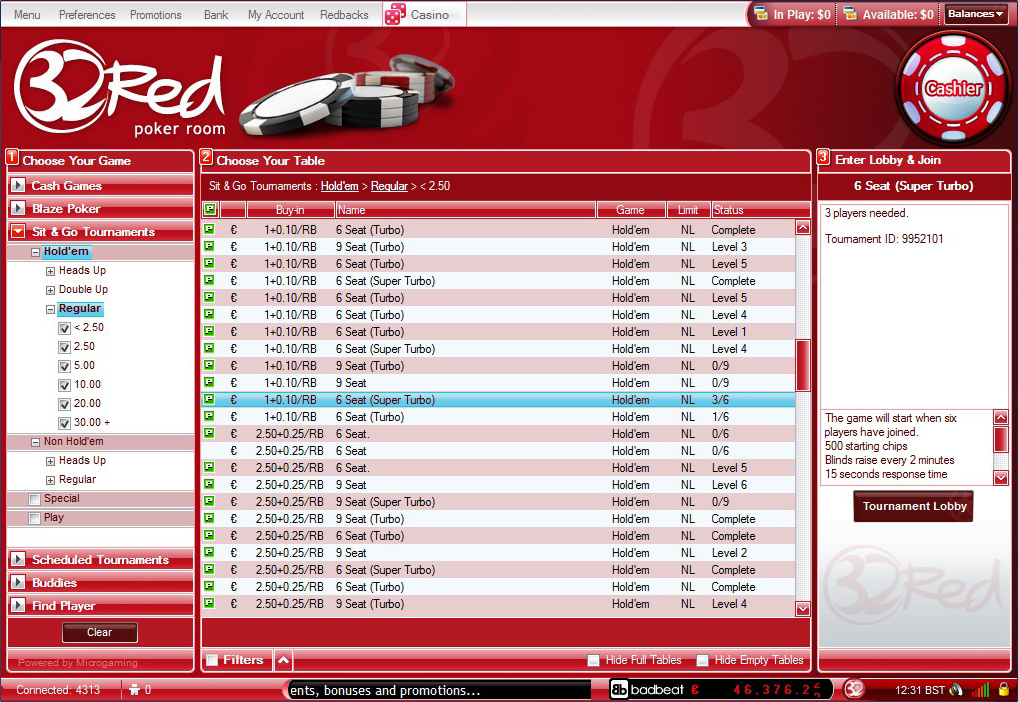1018x702 pixels.
Task: Click green icon of 1+0.10/RB 6 Seat (Super Turbo) Level 4 row
Action: [x=209, y=348]
